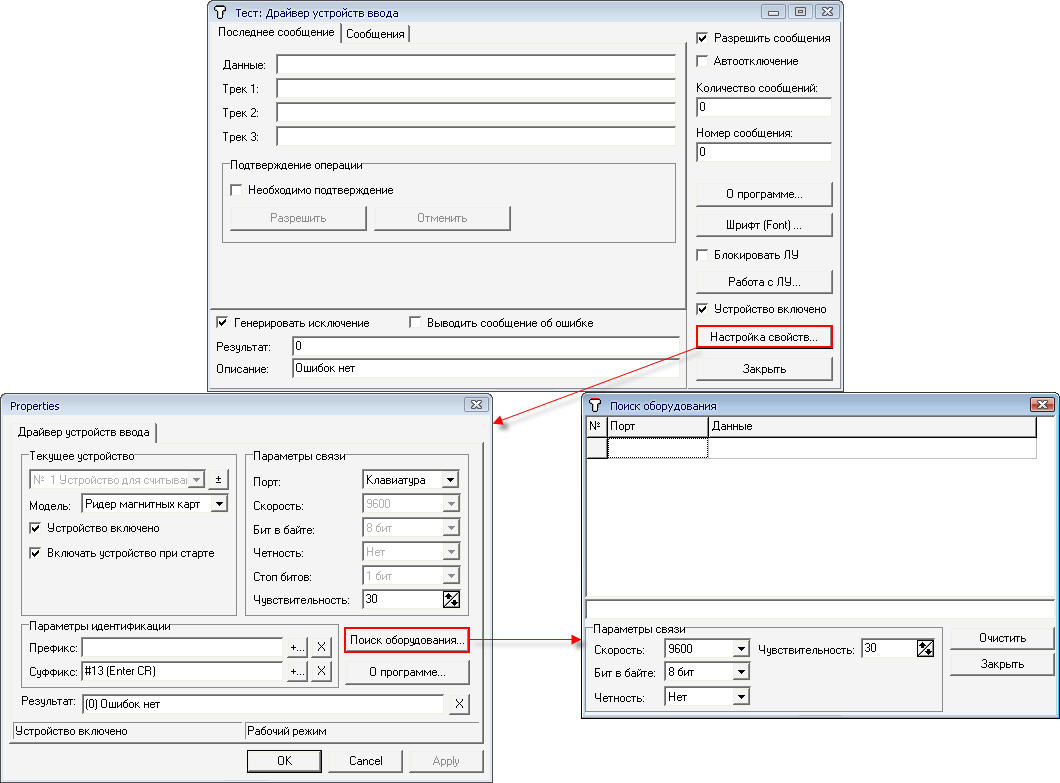Check Необходимо подтверждение checkbox
1060x783 pixels.
tap(237, 190)
